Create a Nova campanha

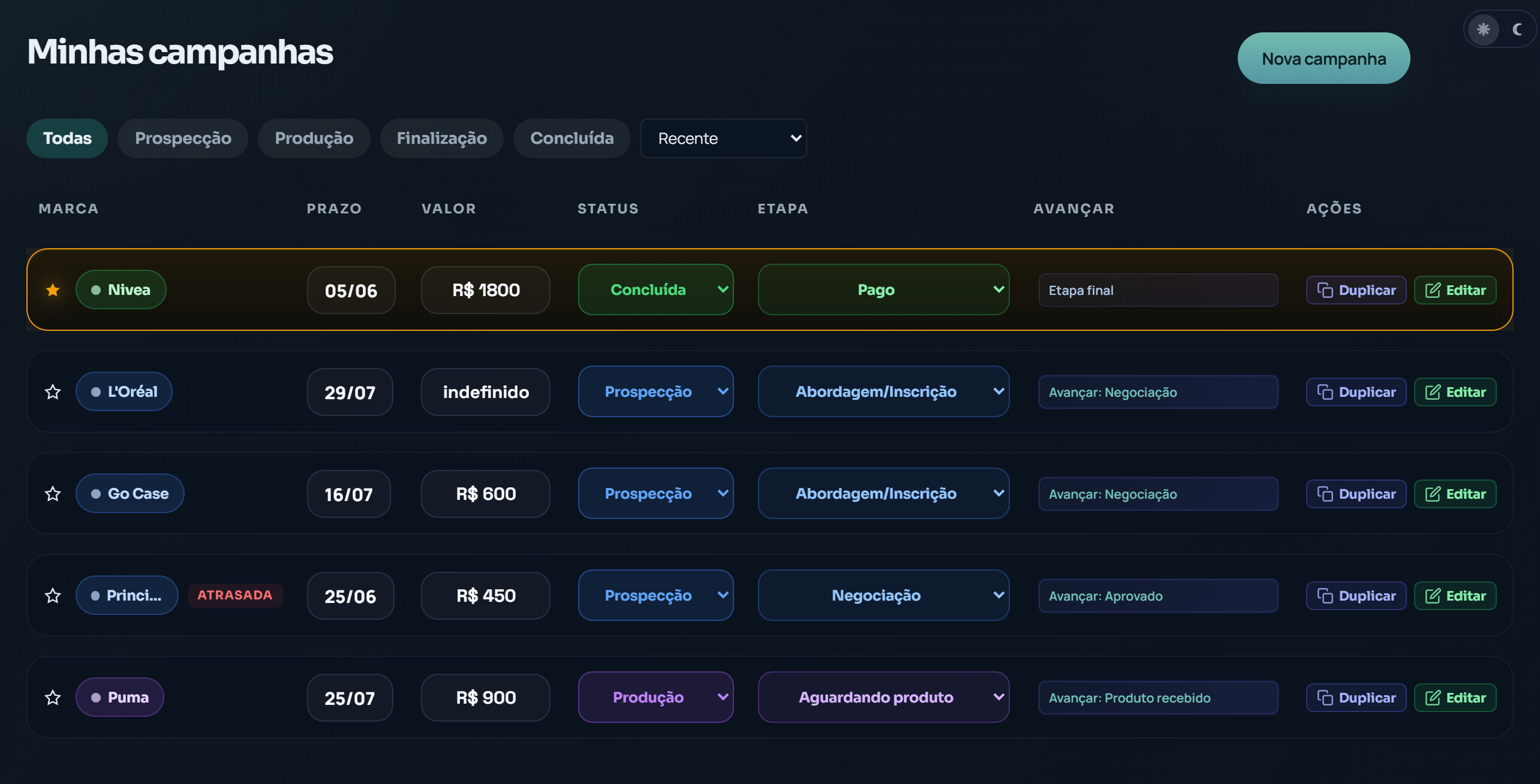1324,58
